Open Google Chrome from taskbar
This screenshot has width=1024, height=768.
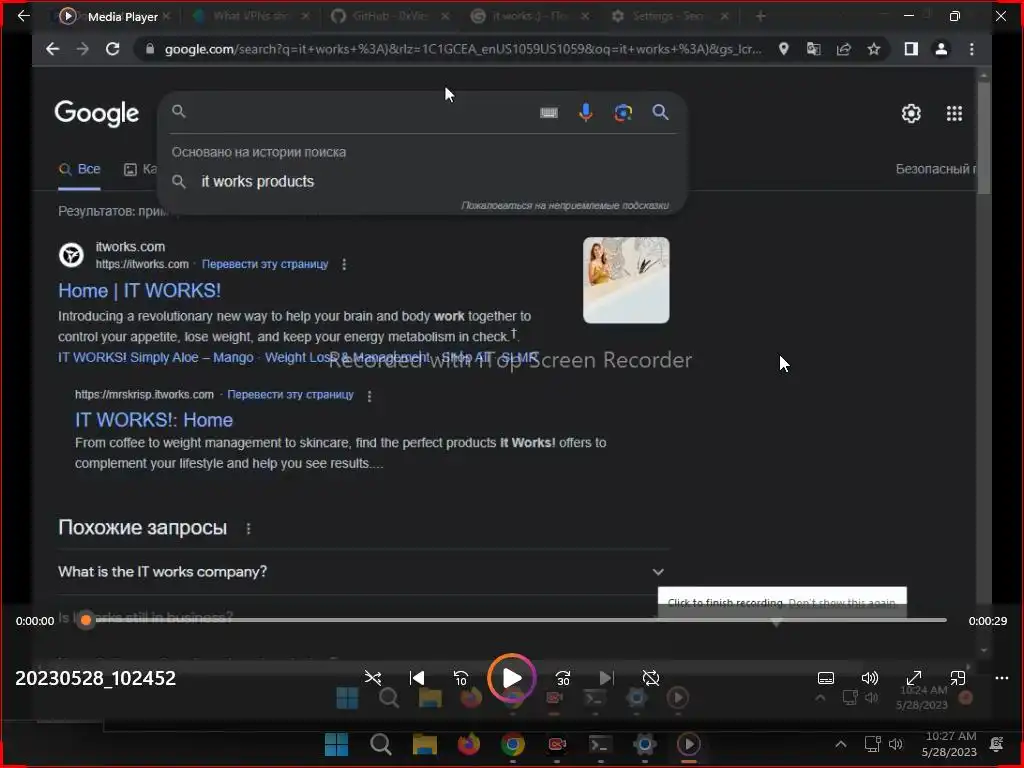click(513, 744)
